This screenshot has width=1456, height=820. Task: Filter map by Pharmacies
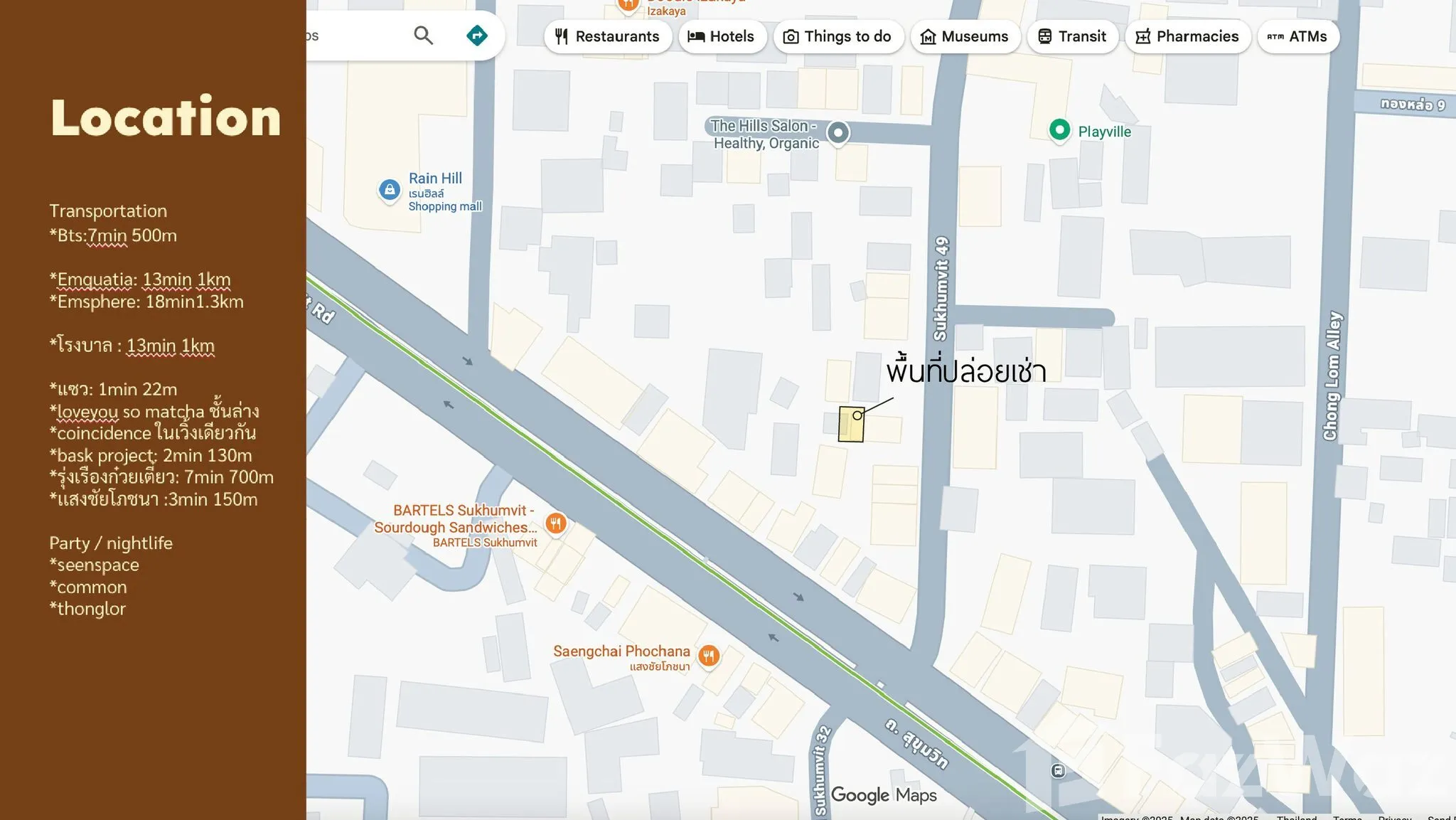pos(1187,36)
